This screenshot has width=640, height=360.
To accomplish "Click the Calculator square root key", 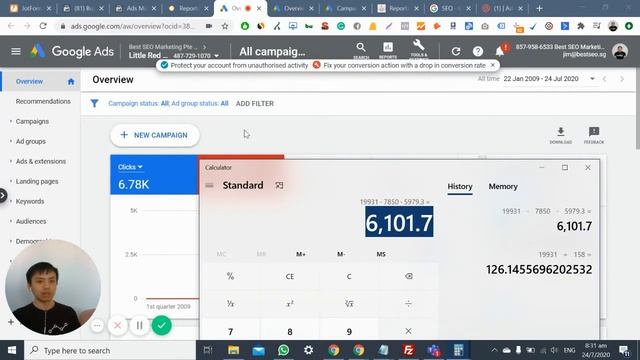I will (x=349, y=304).
